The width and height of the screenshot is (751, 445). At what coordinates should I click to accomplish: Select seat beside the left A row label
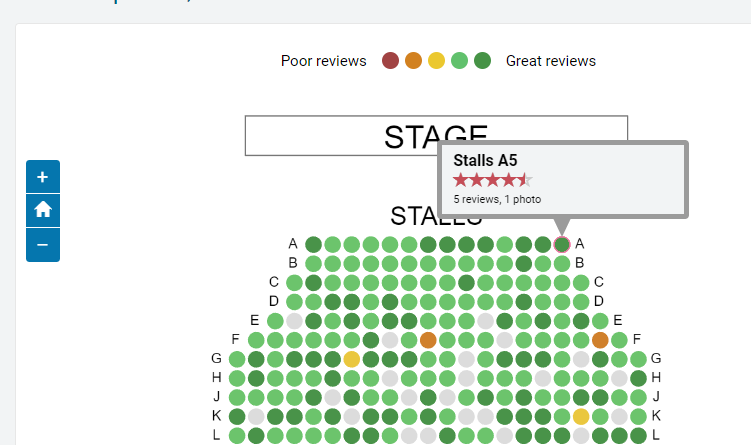click(x=313, y=244)
